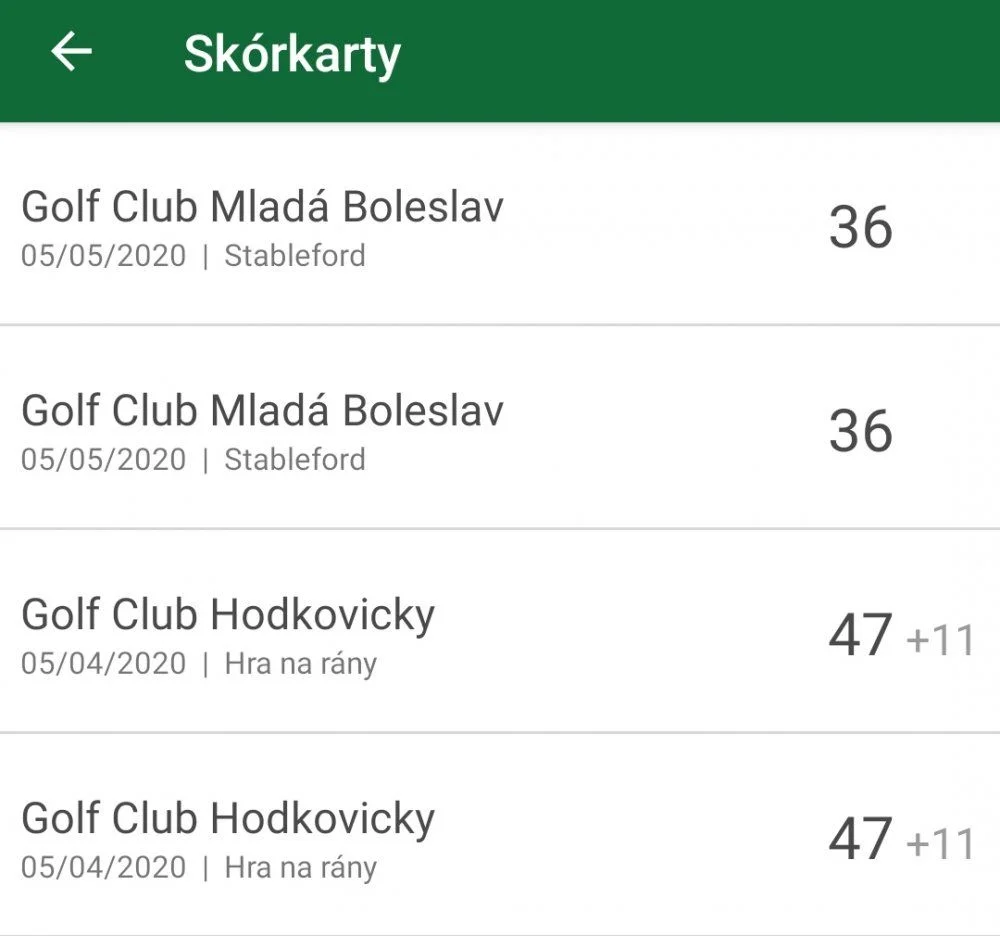
Task: Tap Hra na rány on upper Hodkovicky entry
Action: [x=300, y=664]
